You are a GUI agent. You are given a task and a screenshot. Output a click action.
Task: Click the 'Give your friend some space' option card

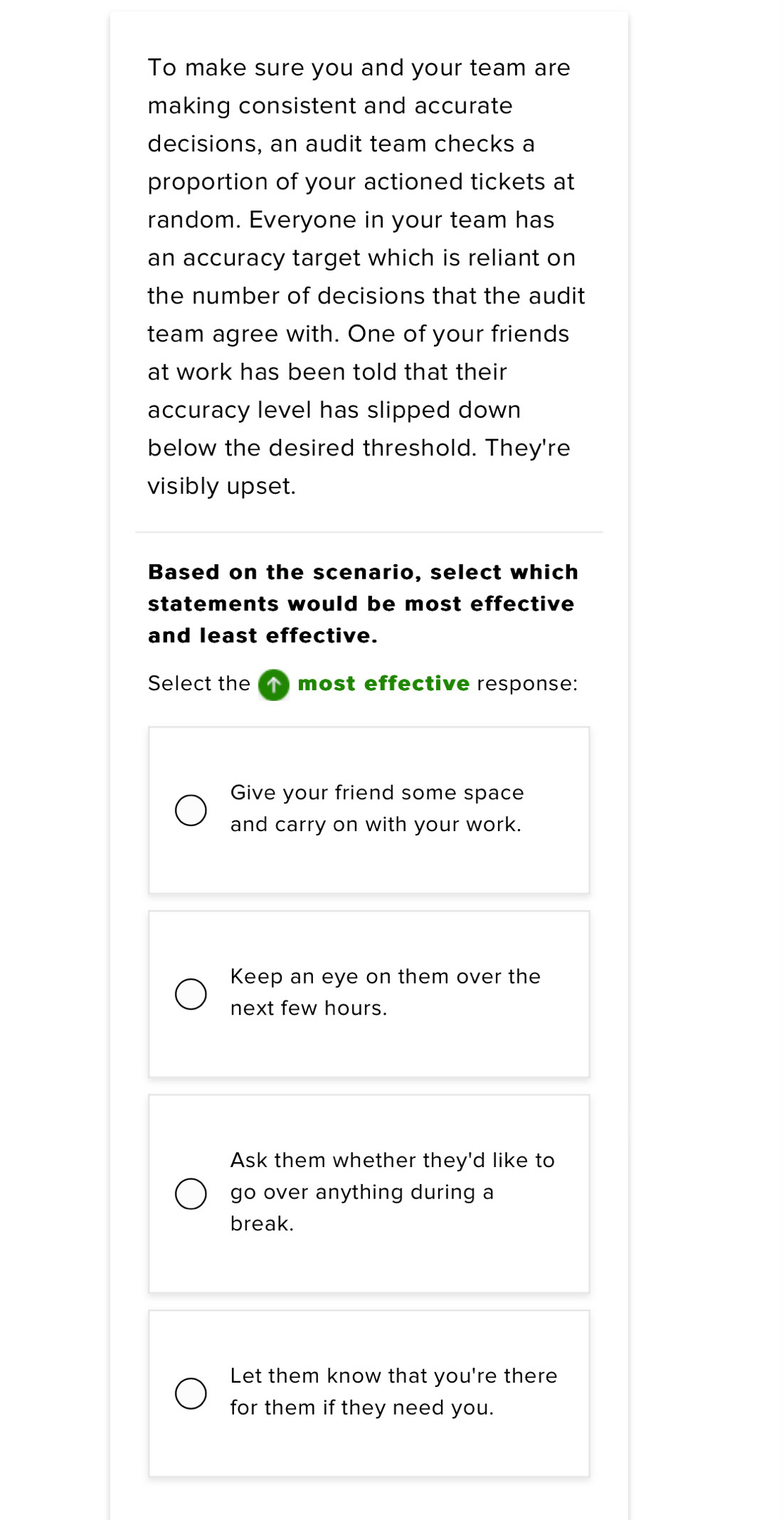point(369,808)
